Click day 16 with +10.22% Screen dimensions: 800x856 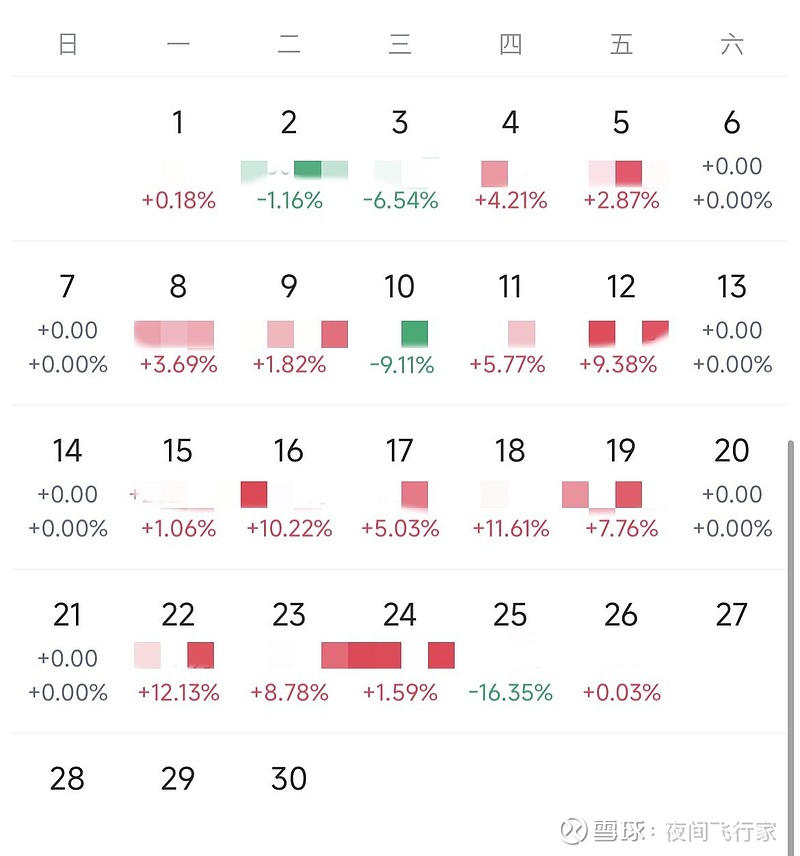click(x=289, y=488)
